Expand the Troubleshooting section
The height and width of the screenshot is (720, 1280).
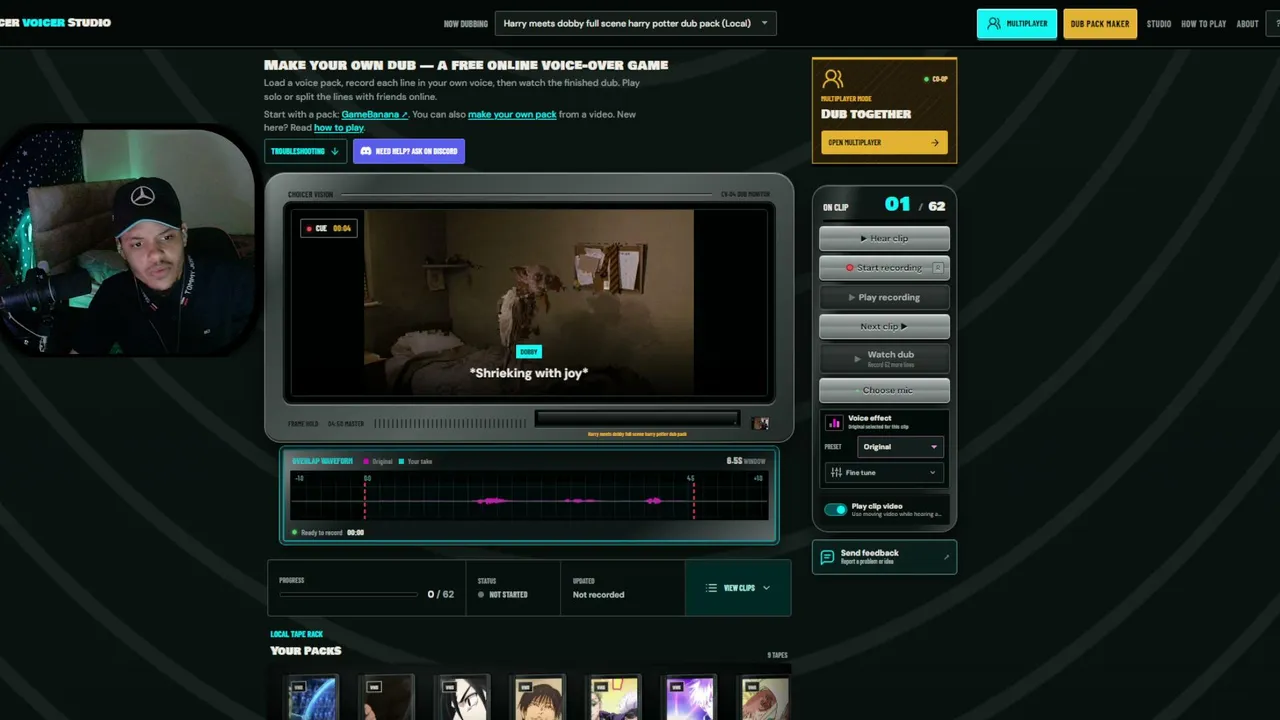[x=305, y=151]
